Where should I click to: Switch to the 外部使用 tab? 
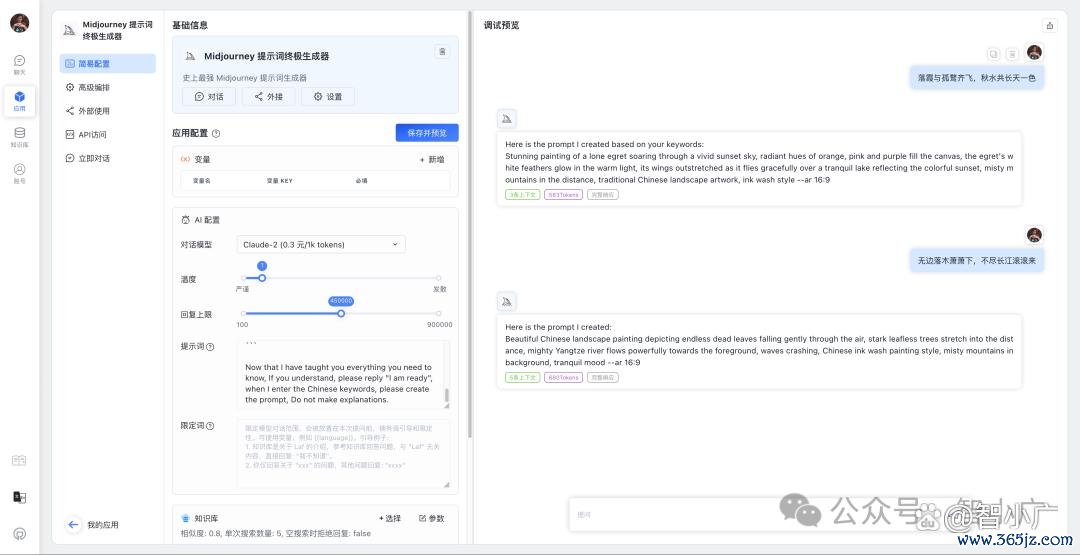coord(107,111)
